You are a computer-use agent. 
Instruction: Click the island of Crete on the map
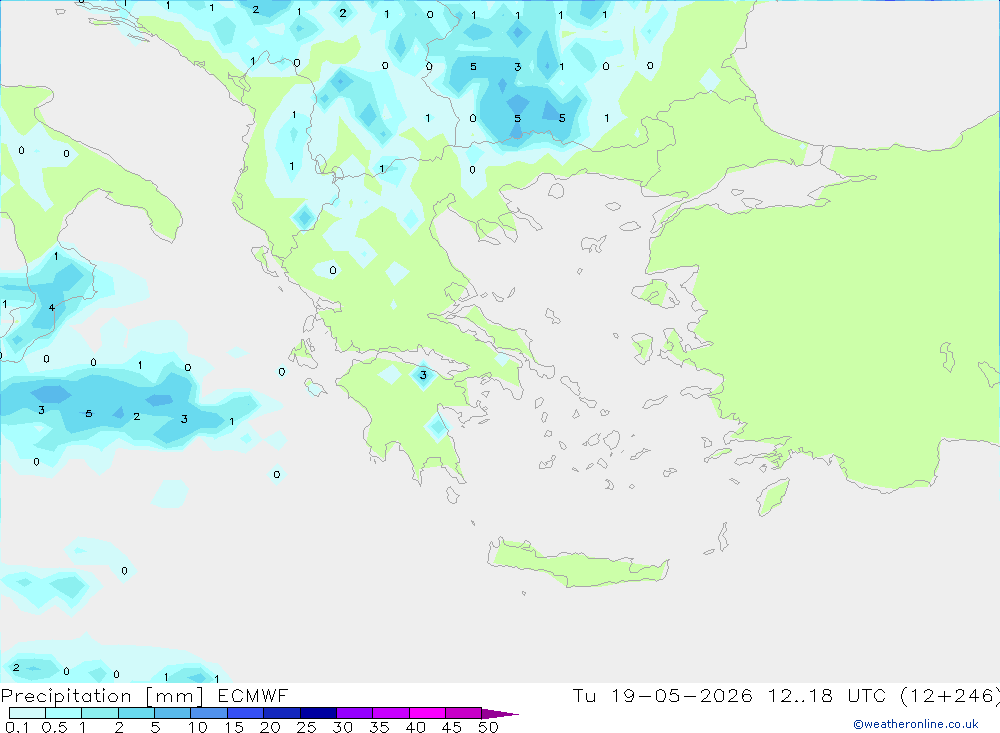pos(577,563)
